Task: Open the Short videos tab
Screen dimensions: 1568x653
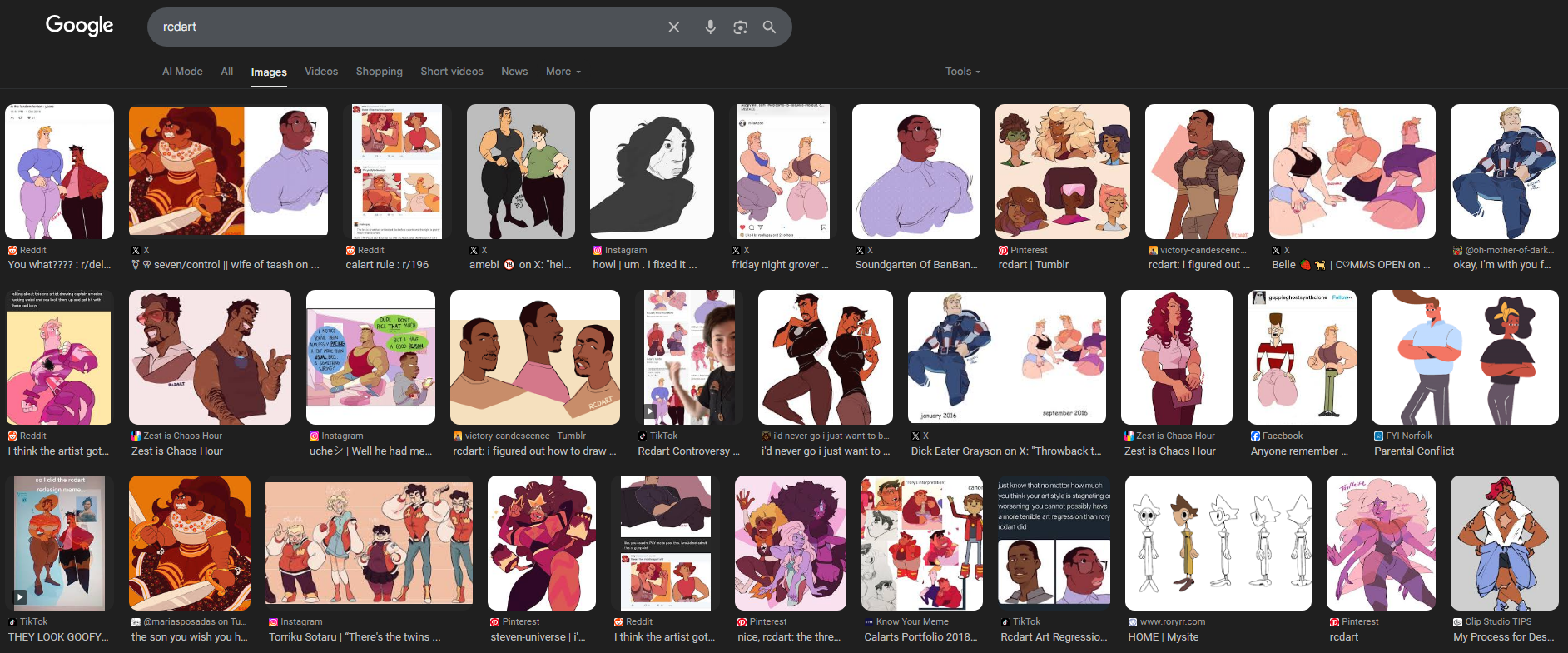Action: point(452,72)
